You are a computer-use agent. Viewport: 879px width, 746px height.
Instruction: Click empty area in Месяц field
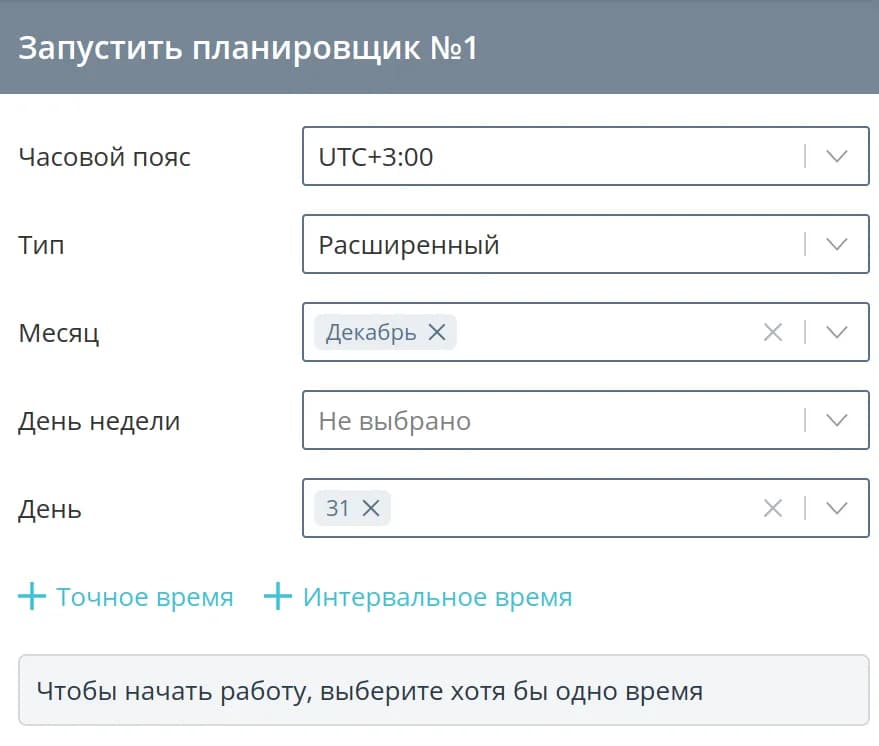(x=600, y=333)
